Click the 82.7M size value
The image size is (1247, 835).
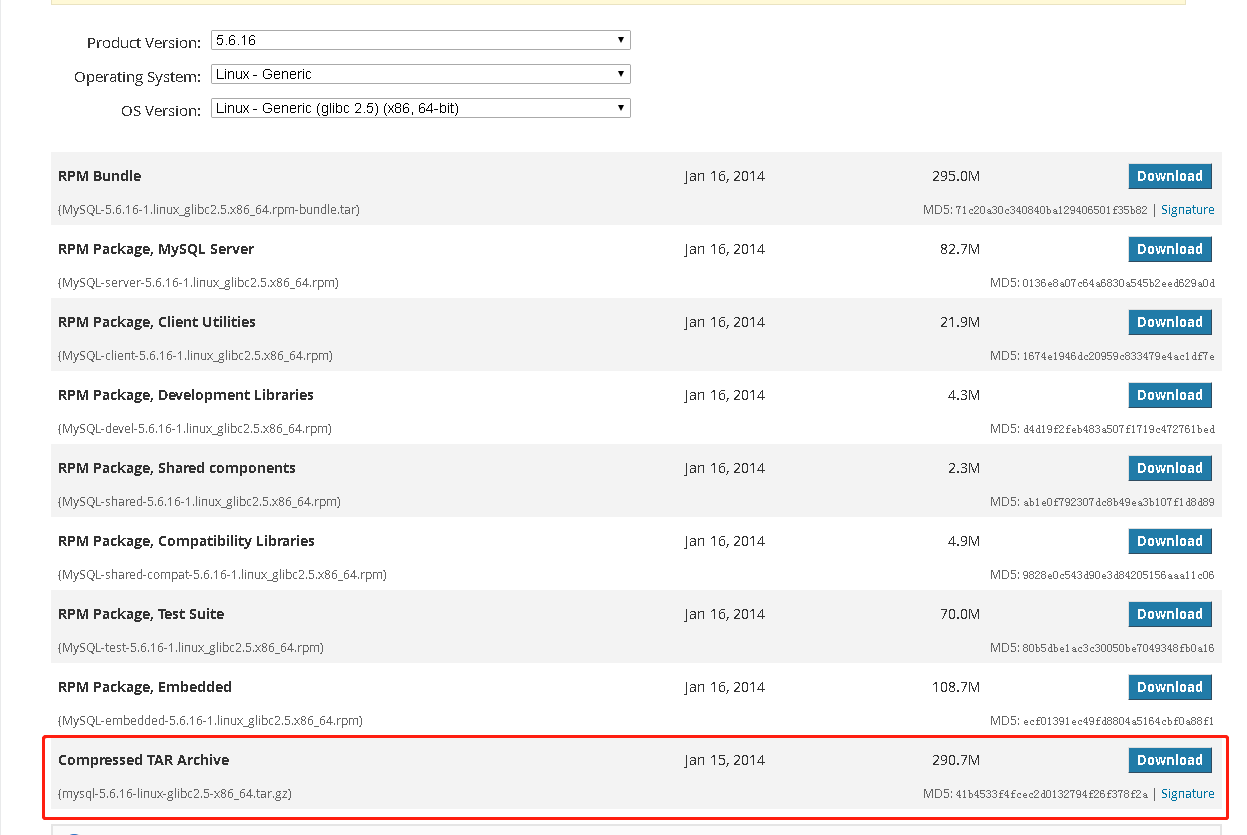(x=960, y=249)
